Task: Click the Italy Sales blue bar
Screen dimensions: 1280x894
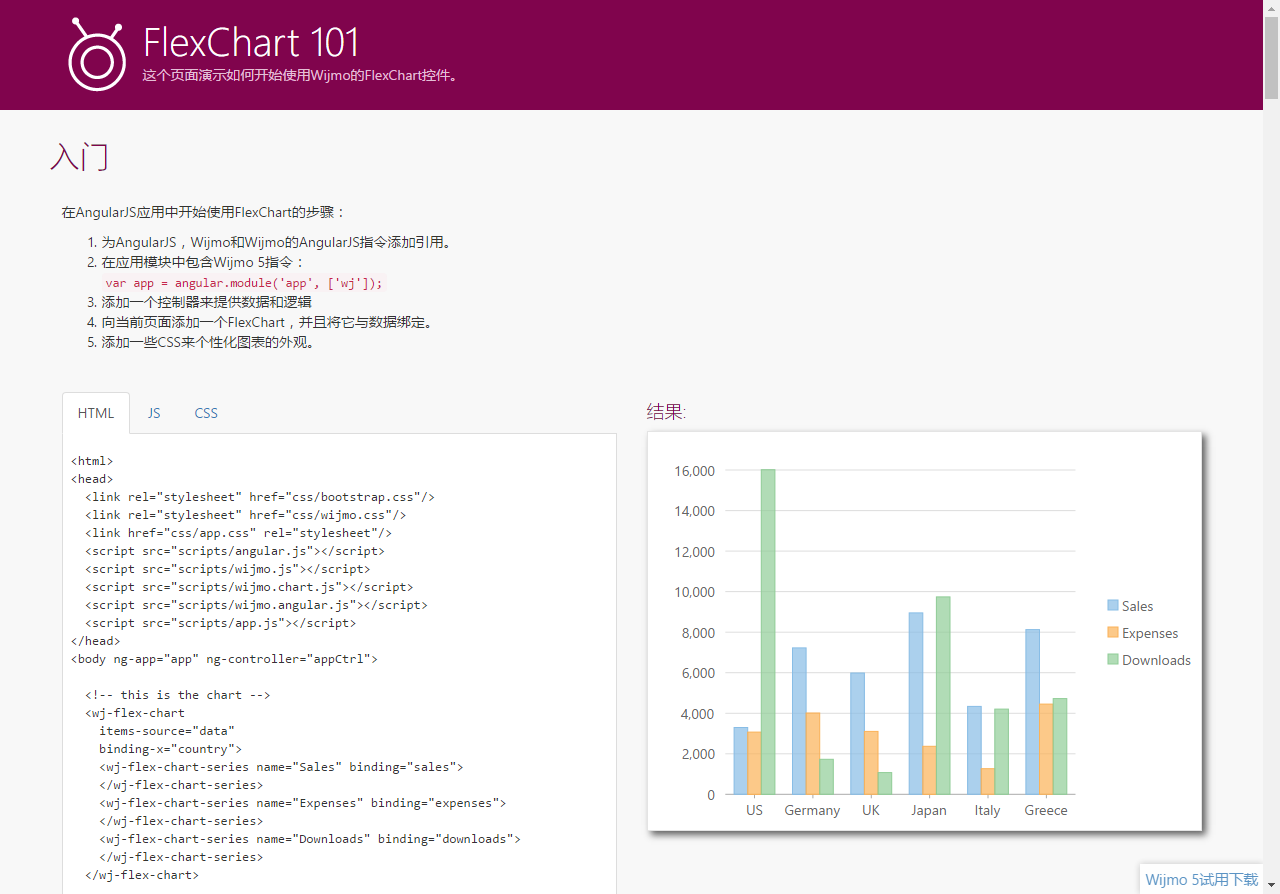Action: (x=974, y=751)
